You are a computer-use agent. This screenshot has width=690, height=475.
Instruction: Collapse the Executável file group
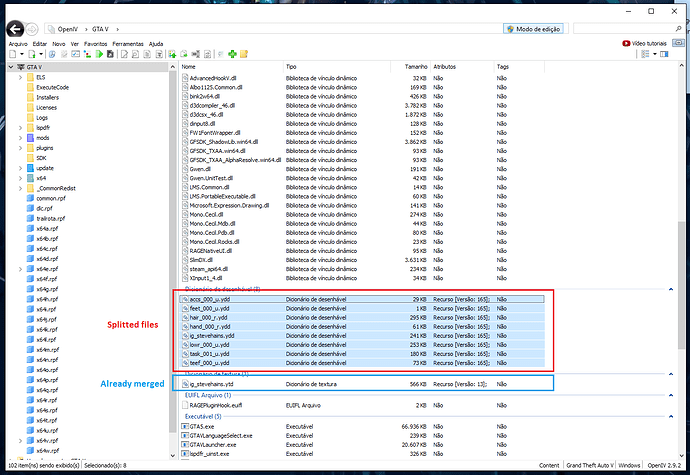[671, 416]
